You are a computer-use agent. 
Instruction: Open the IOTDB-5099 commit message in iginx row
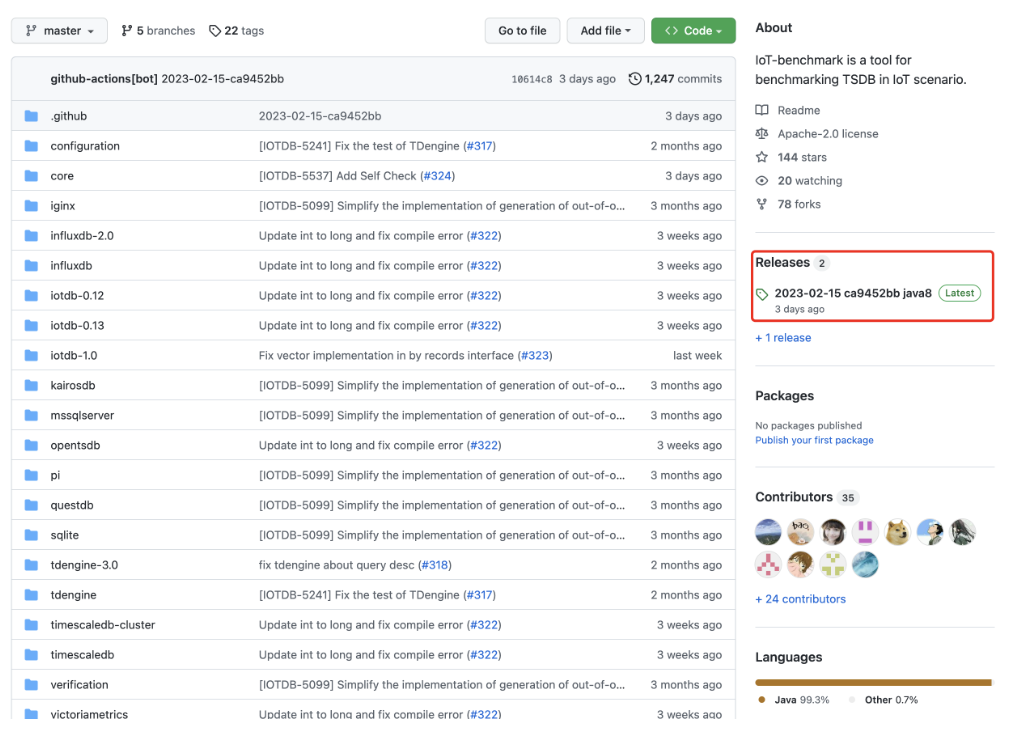(x=441, y=205)
